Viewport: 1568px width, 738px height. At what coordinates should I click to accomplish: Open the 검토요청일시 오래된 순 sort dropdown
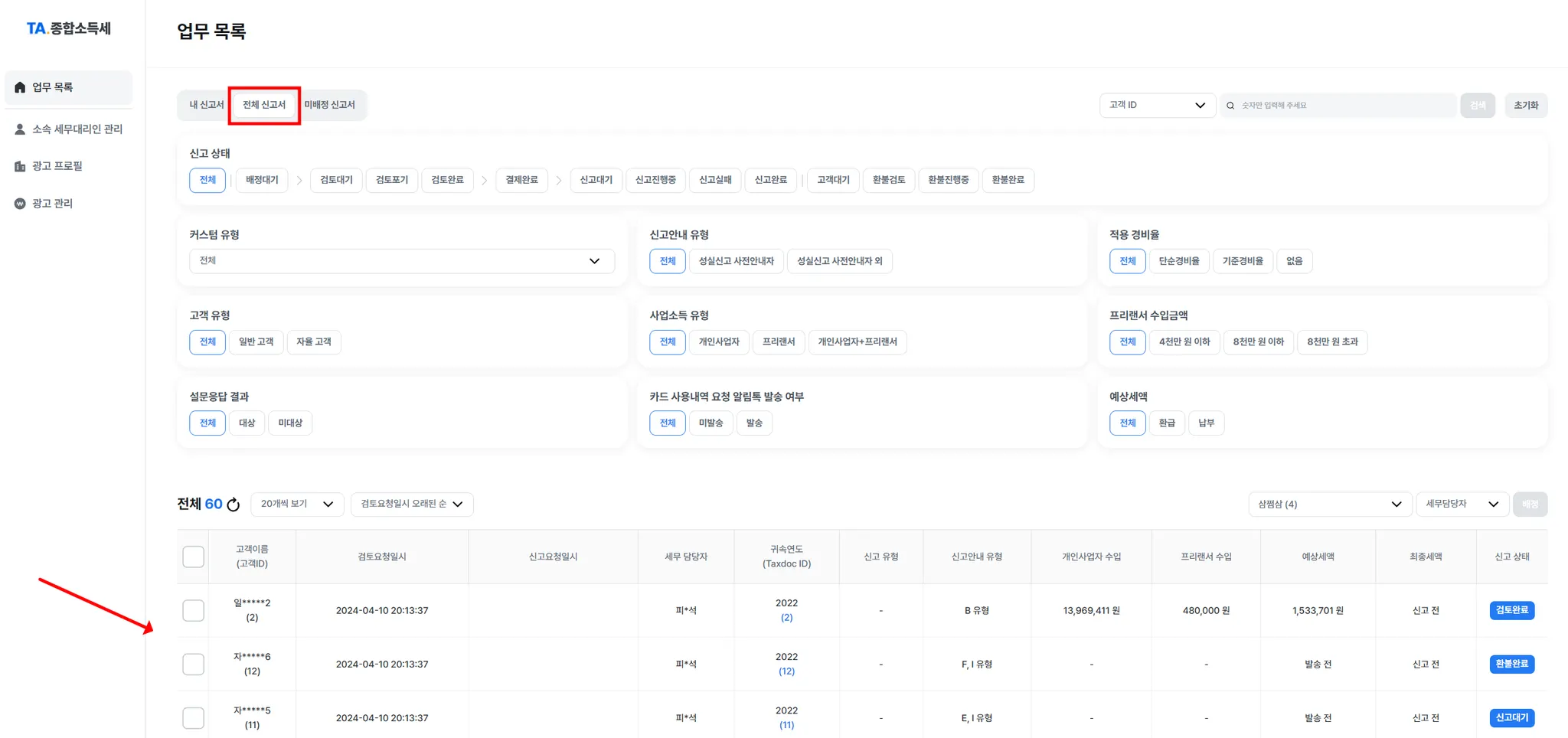pos(411,504)
